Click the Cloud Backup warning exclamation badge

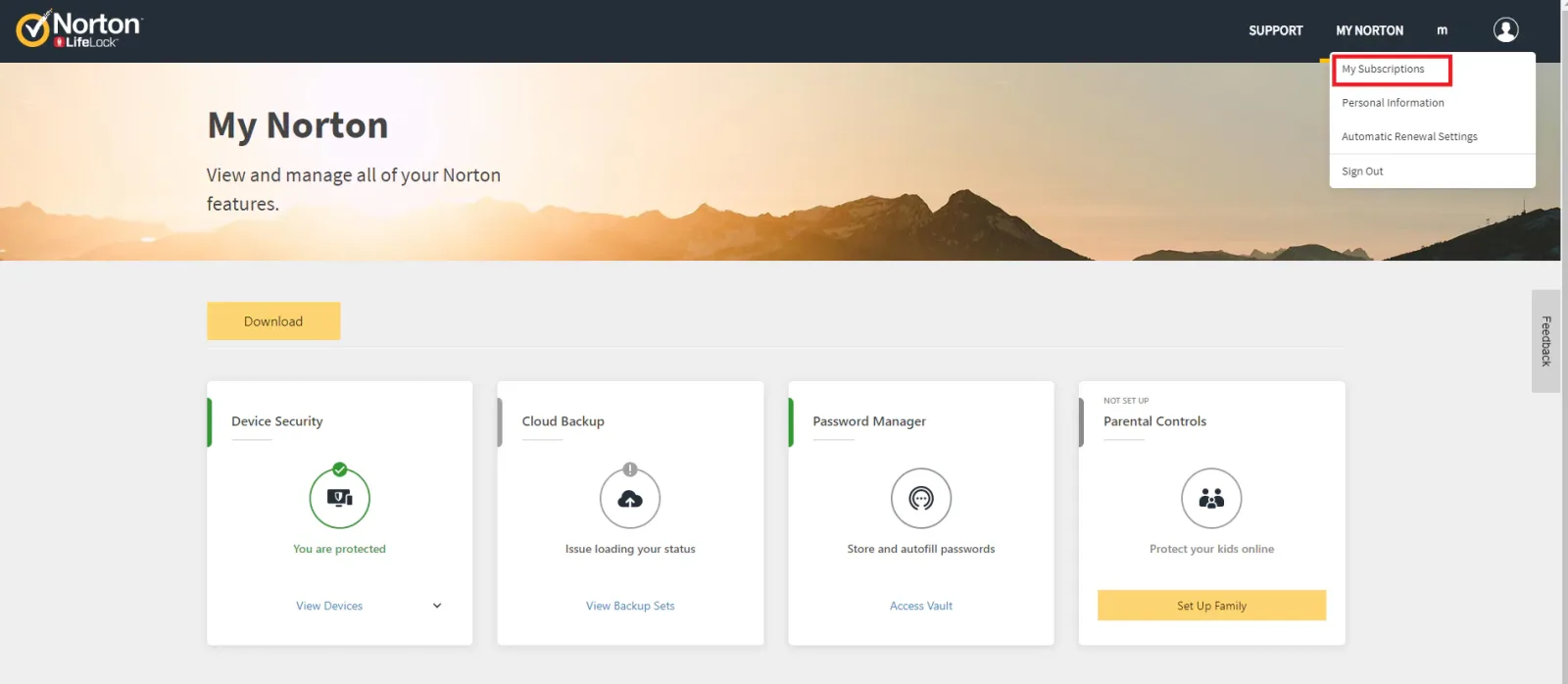(x=630, y=469)
